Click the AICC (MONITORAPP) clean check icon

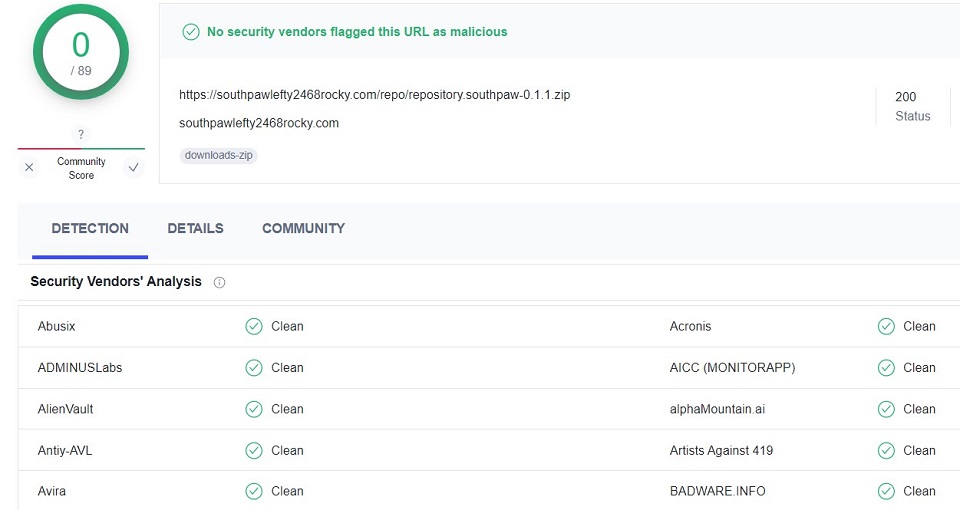point(886,367)
